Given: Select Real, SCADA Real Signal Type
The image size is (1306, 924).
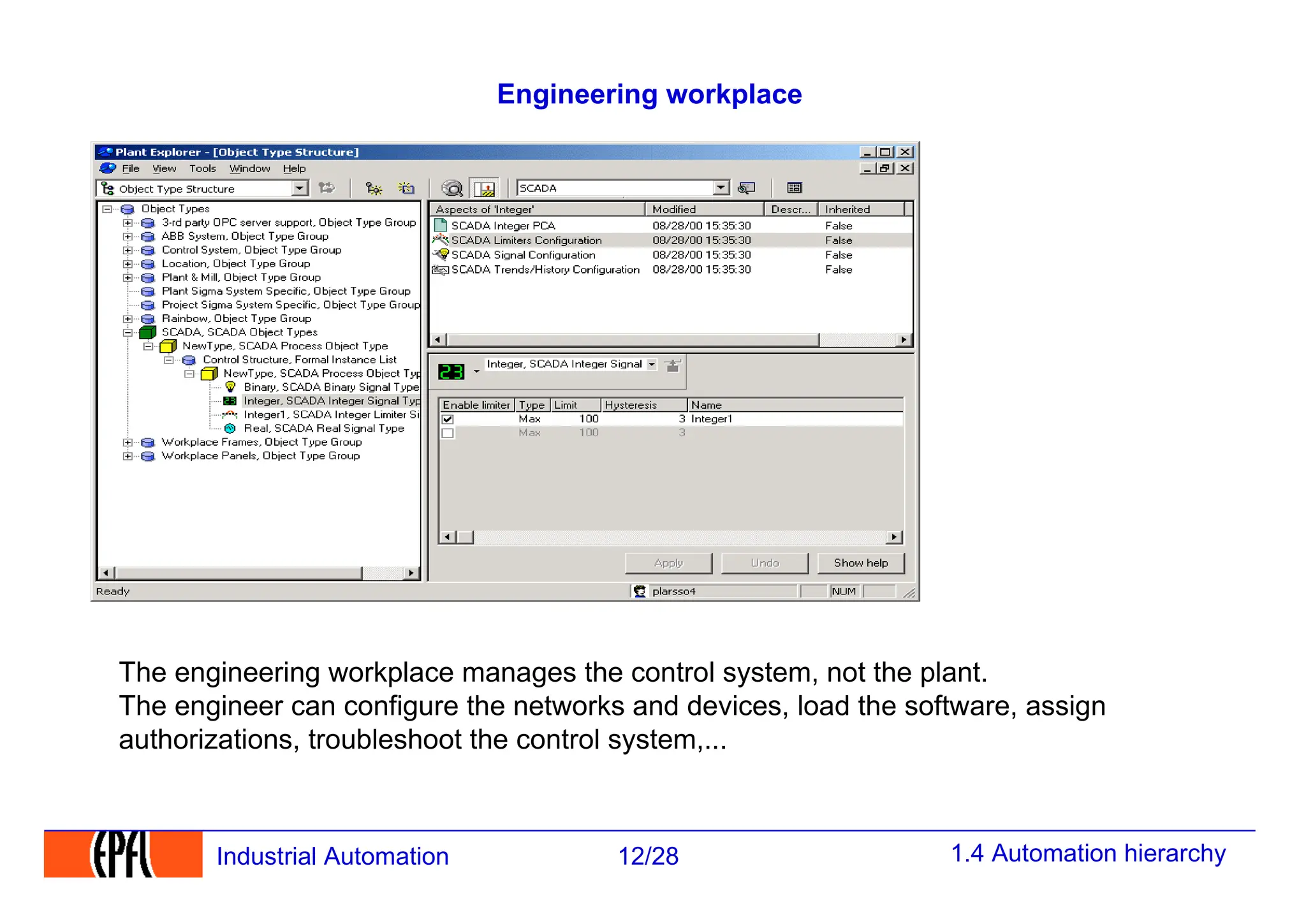Looking at the screenshot, I should [324, 429].
